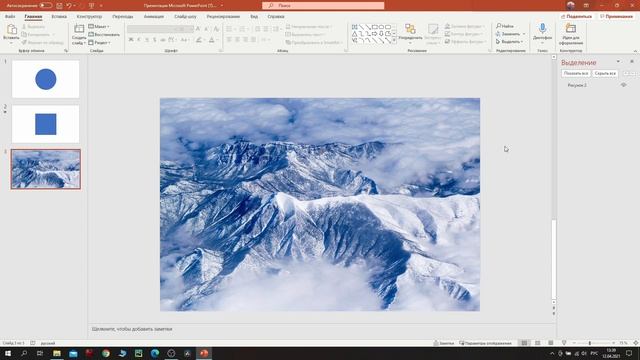Screen dimensions: 640x360
Task: Click the bold Ж icon
Action: [131, 40]
